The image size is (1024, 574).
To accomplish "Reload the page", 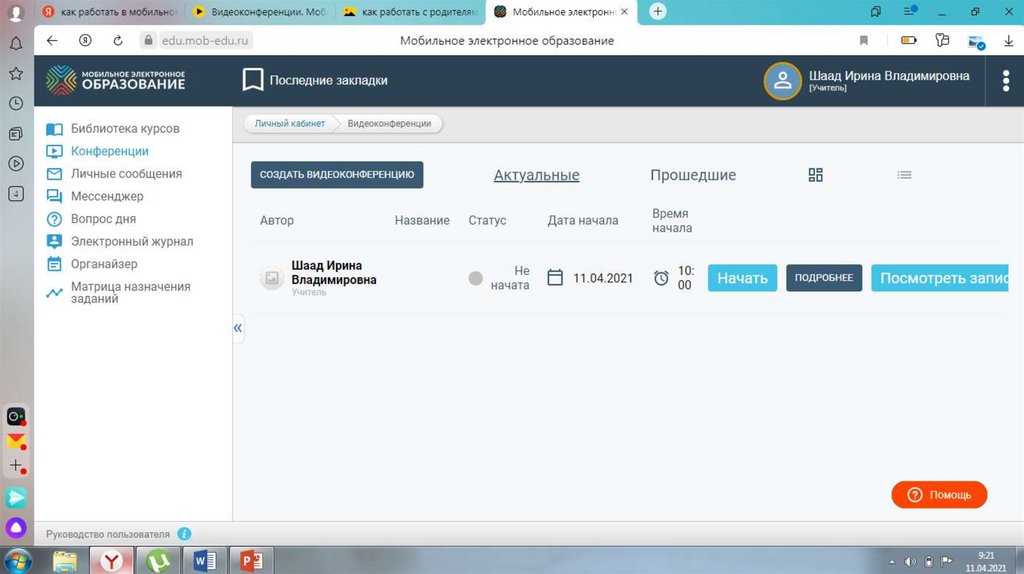I will click(x=118, y=40).
